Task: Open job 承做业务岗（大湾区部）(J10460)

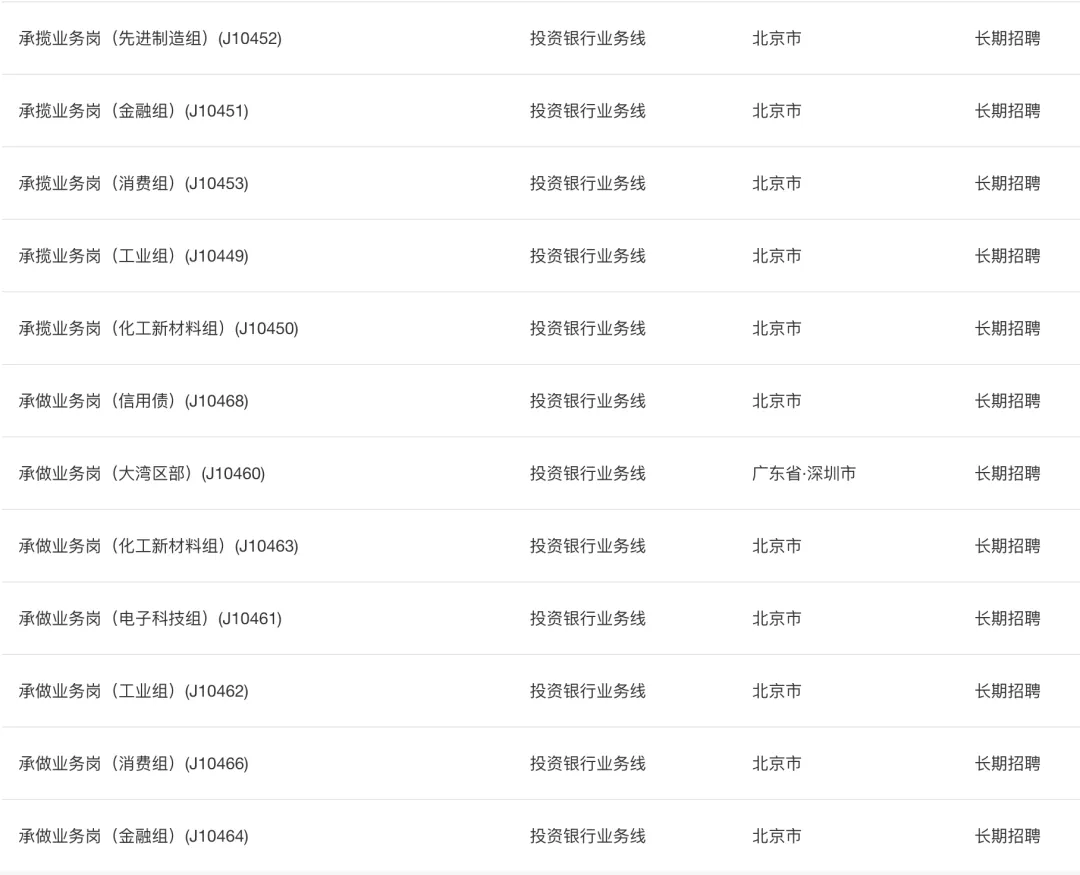Action: tap(142, 474)
